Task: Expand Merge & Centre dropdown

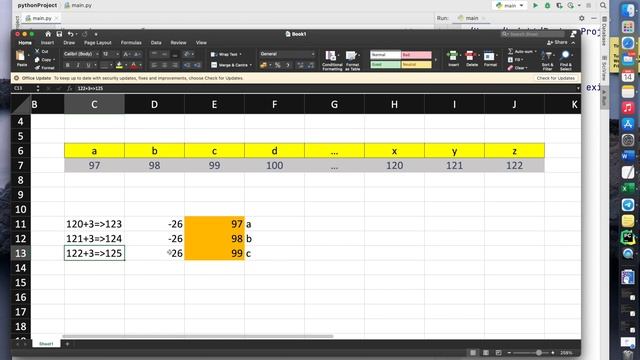Action: click(x=250, y=65)
